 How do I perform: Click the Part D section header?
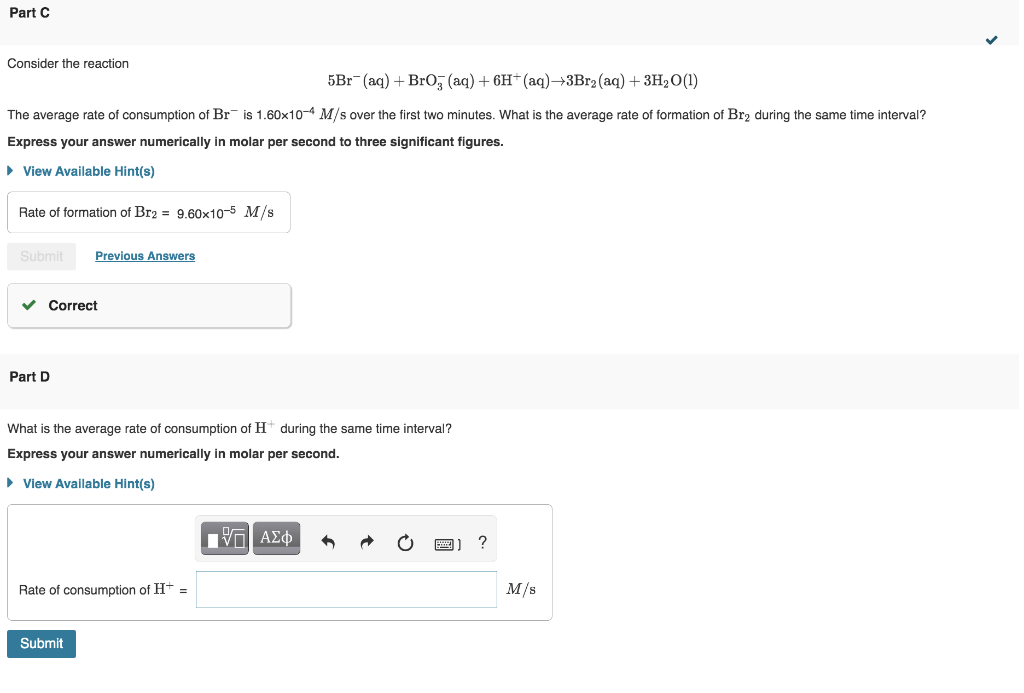click(29, 377)
